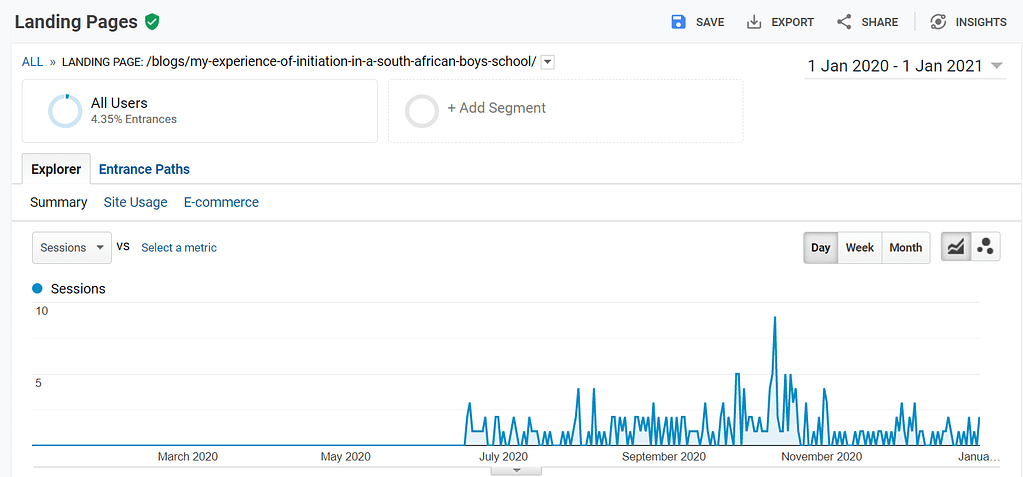The width and height of the screenshot is (1023, 477).
Task: Switch to the Entrance Paths tab
Action: [x=144, y=169]
